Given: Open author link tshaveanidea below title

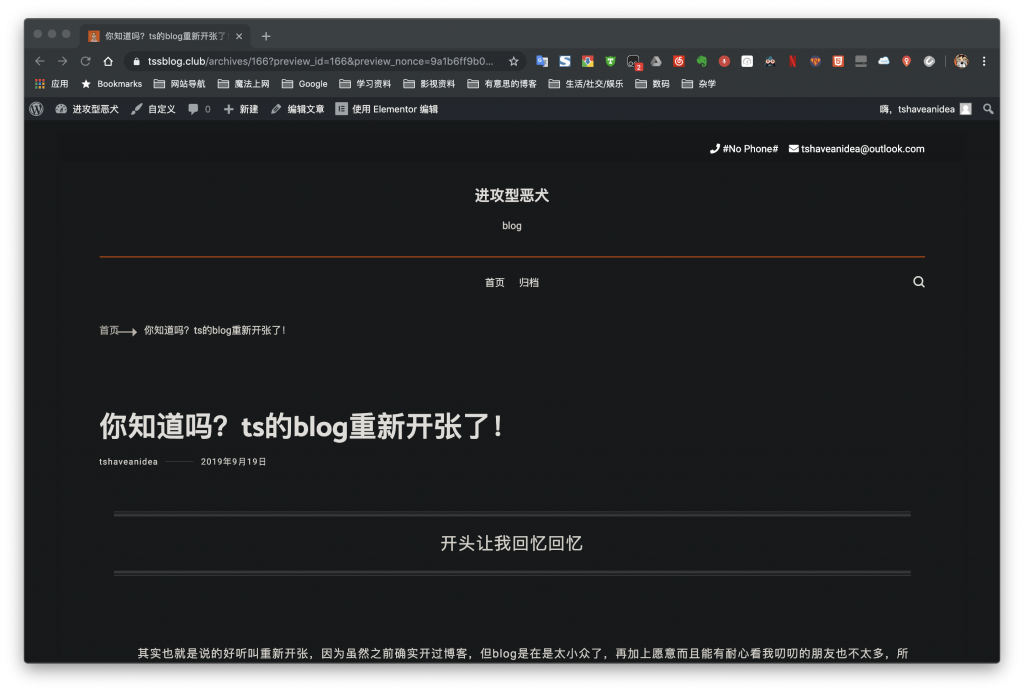Looking at the screenshot, I should 128,462.
